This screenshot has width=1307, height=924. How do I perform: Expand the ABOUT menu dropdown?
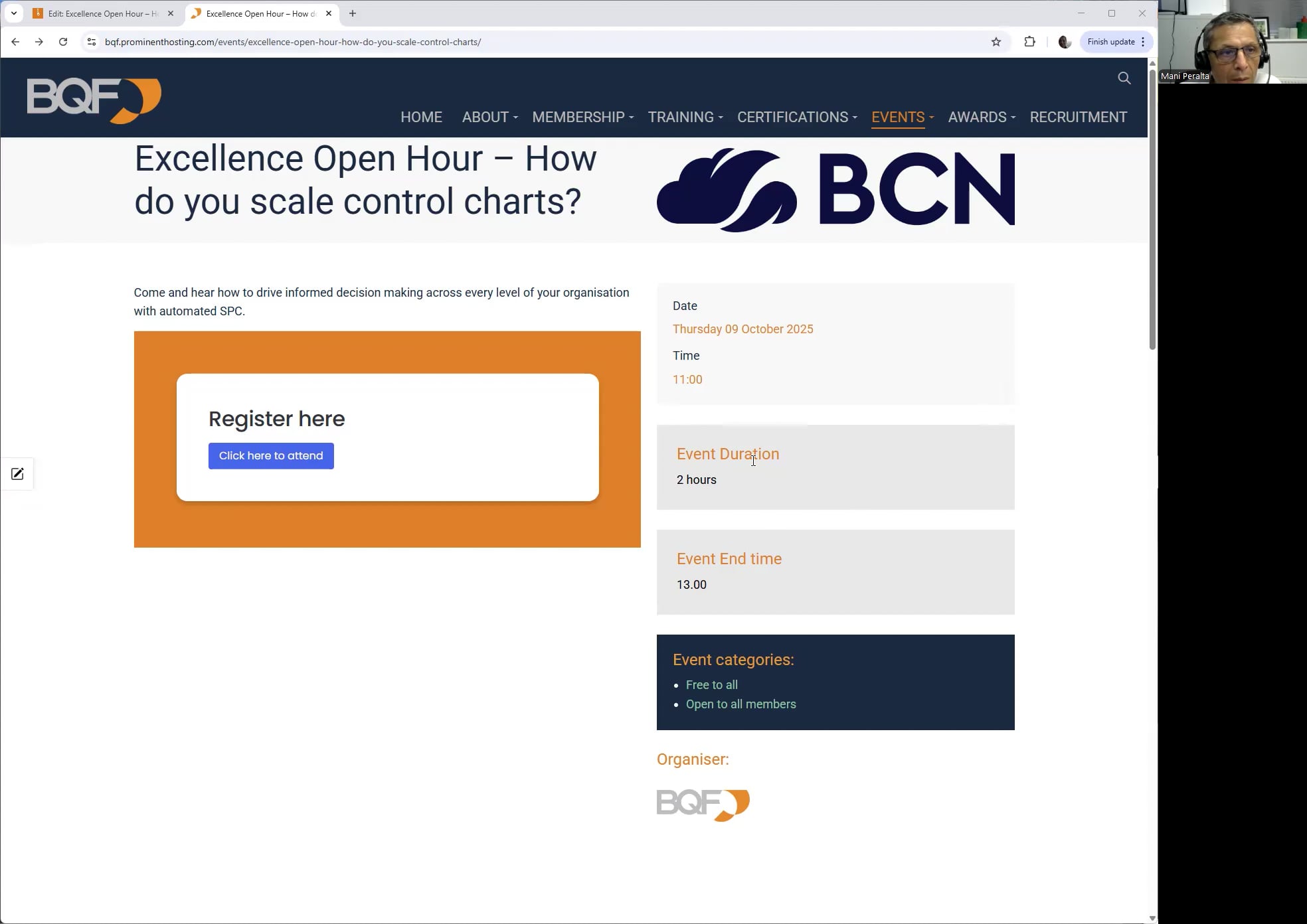pyautogui.click(x=489, y=117)
